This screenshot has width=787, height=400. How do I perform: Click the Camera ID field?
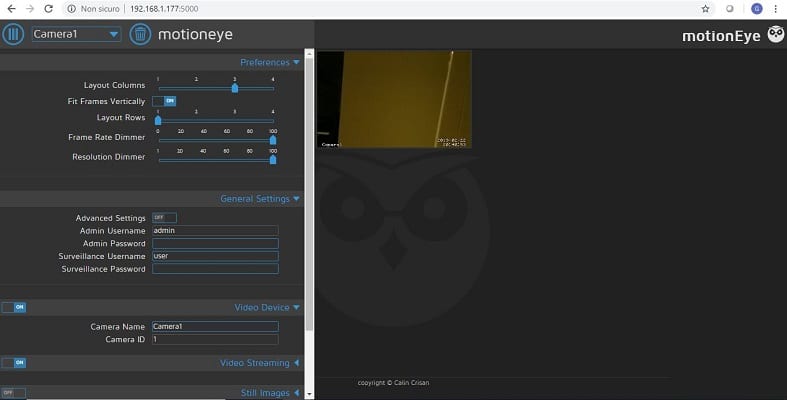tap(215, 339)
